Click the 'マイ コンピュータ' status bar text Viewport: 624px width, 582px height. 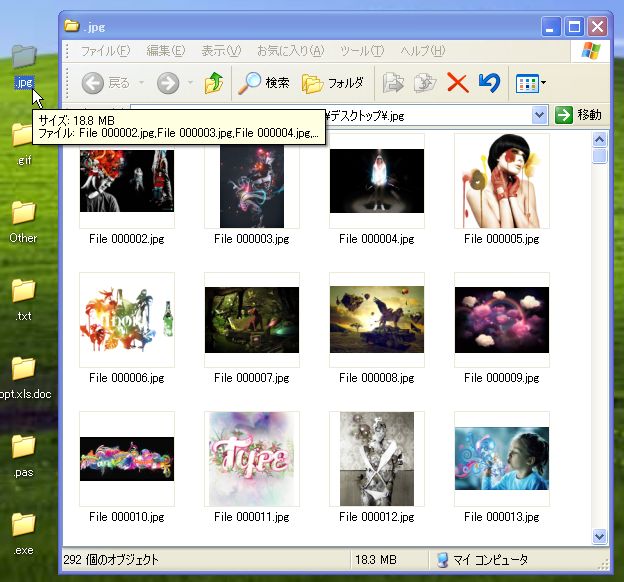point(490,560)
